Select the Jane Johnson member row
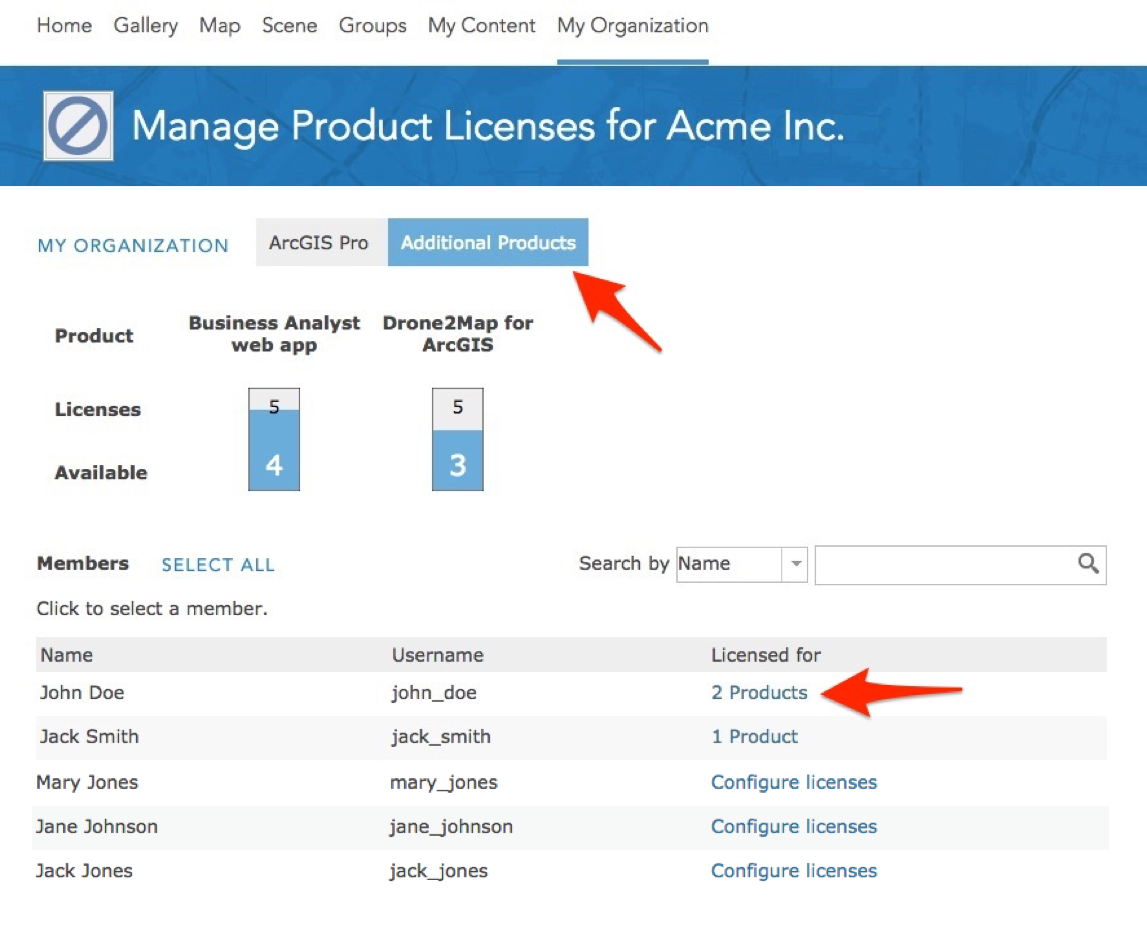Screen dimensions: 1147x932 tap(97, 827)
